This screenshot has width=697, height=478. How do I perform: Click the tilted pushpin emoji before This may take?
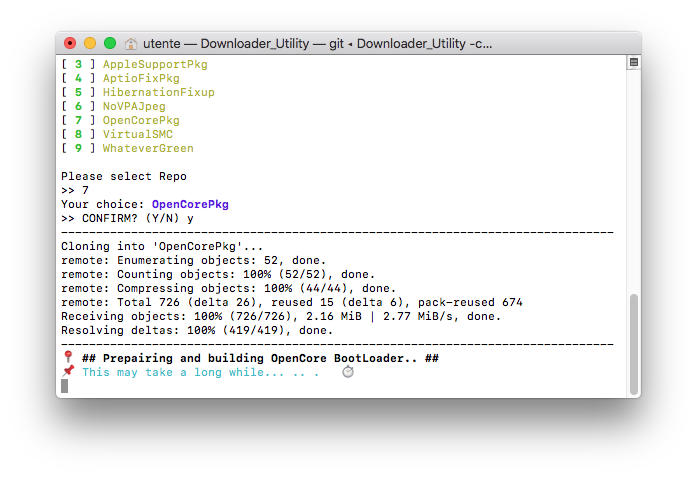coord(68,371)
